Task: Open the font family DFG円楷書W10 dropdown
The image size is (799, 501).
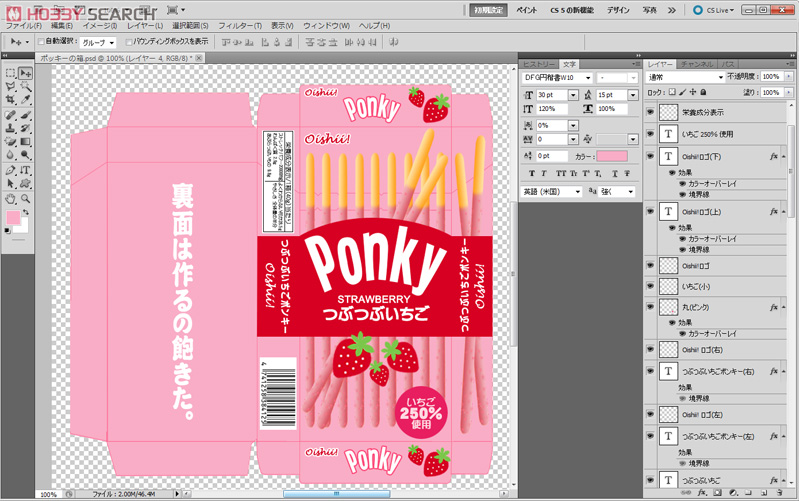Action: pos(588,78)
